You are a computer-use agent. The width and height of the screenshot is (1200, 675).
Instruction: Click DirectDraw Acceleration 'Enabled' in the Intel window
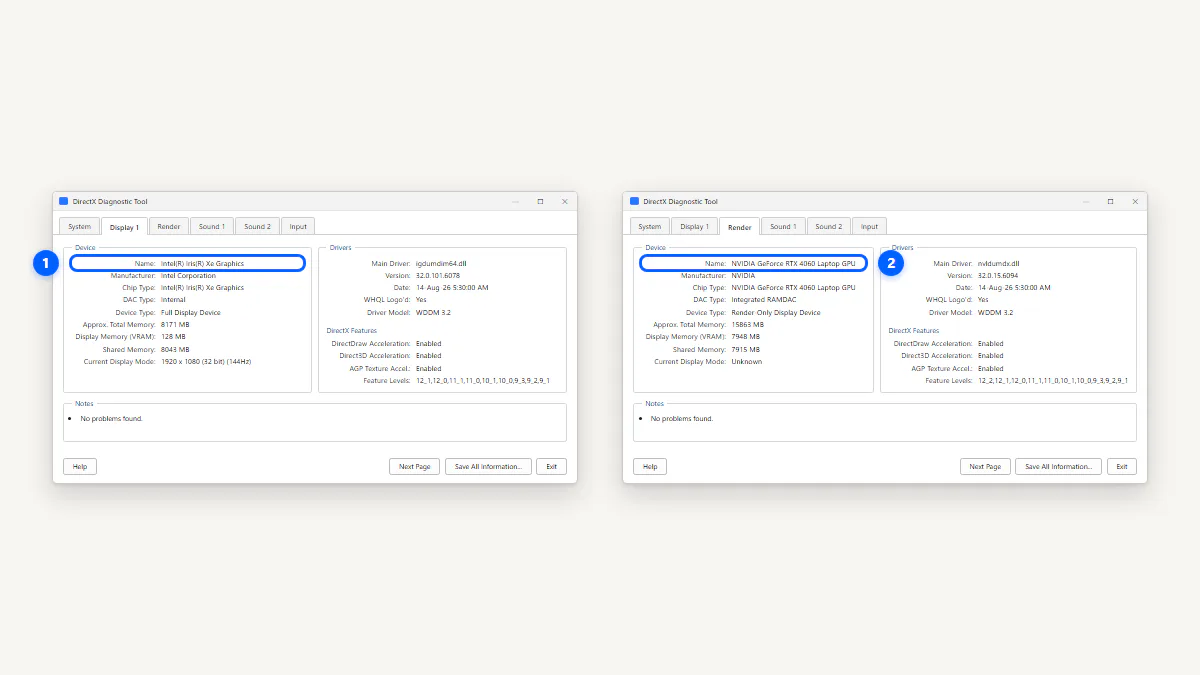click(429, 344)
